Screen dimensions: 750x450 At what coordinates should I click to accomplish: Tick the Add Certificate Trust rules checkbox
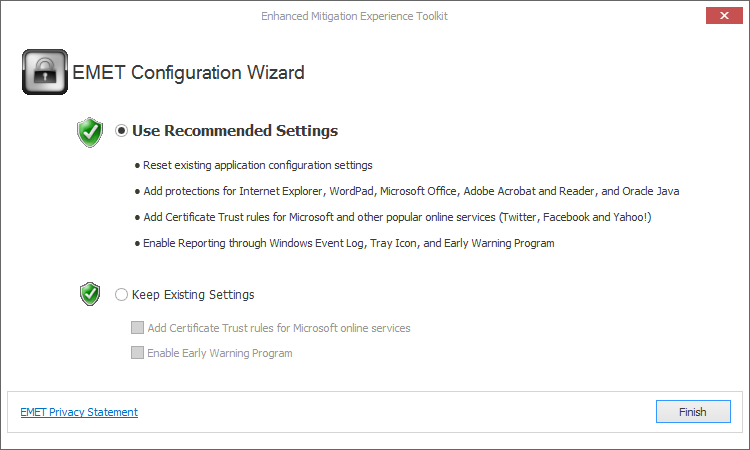(137, 328)
